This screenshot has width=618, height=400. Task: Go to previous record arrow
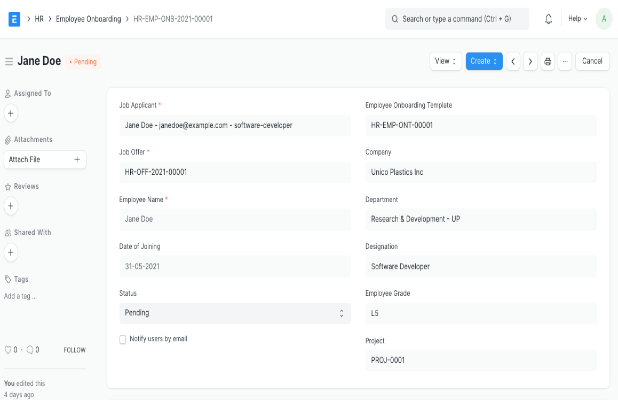tap(513, 61)
